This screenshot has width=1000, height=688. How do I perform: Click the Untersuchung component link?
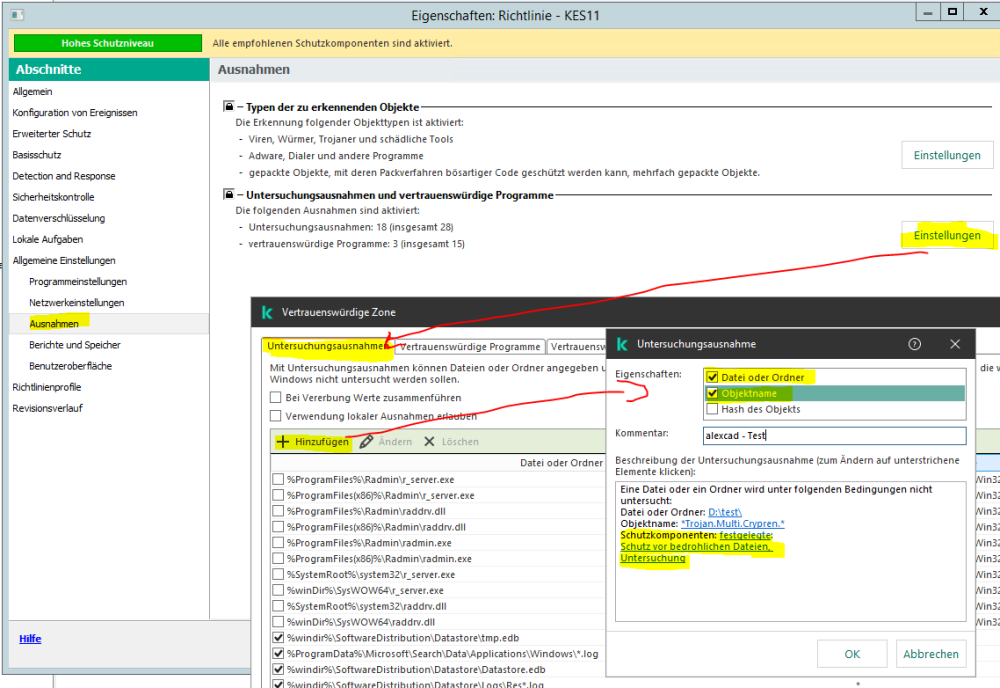click(652, 558)
